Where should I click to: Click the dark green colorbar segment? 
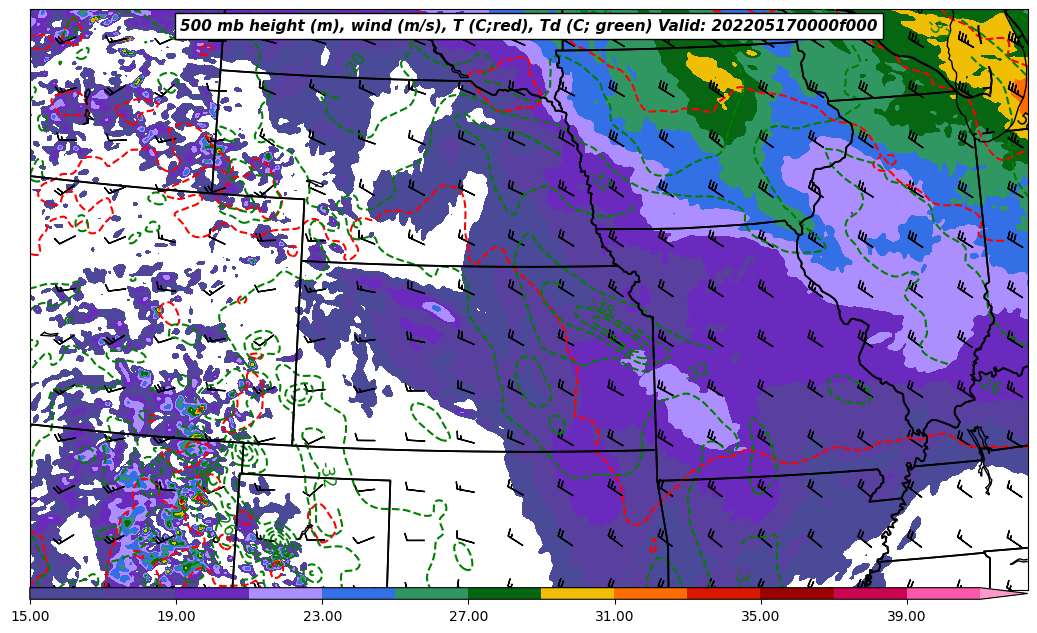pyautogui.click(x=504, y=594)
